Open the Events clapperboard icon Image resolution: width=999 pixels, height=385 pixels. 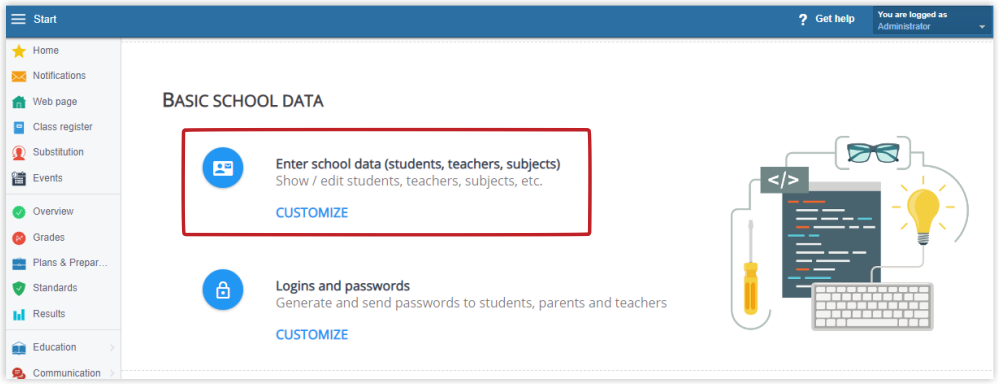[19, 178]
